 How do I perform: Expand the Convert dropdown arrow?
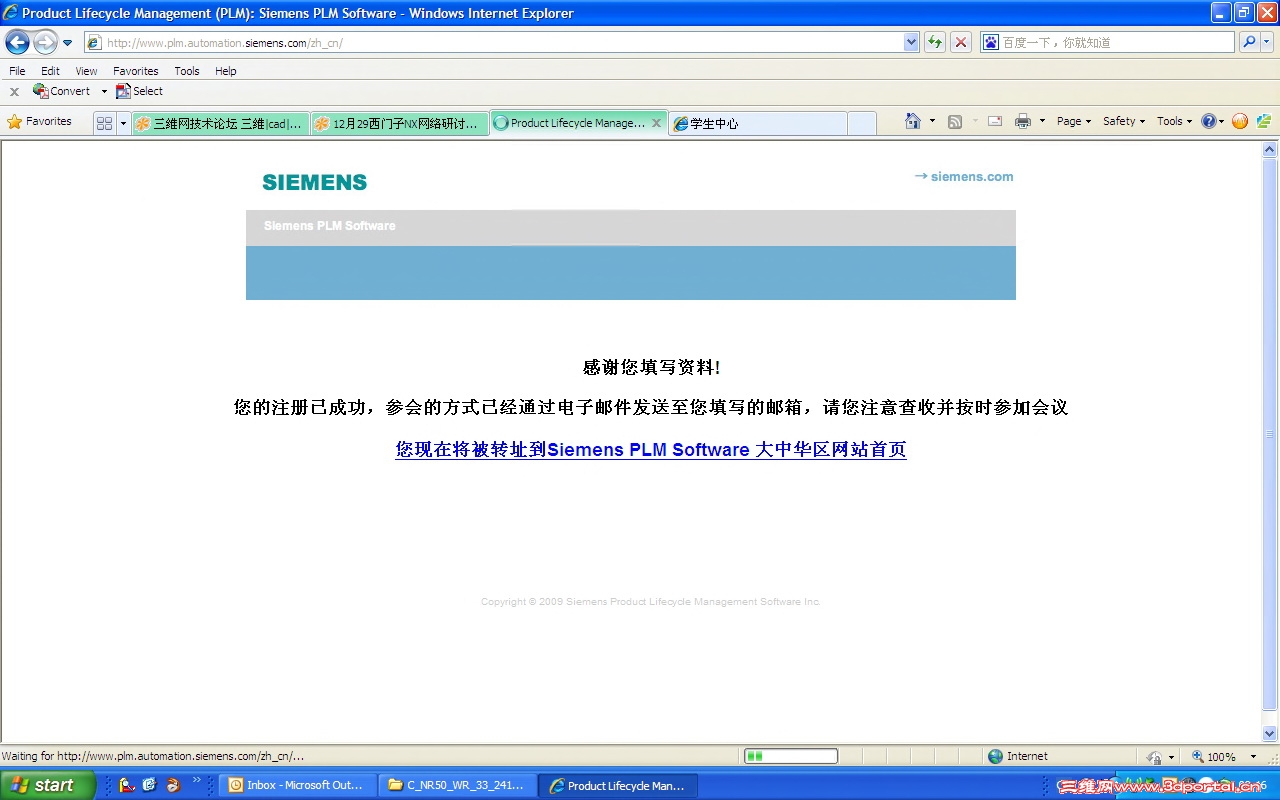point(104,92)
